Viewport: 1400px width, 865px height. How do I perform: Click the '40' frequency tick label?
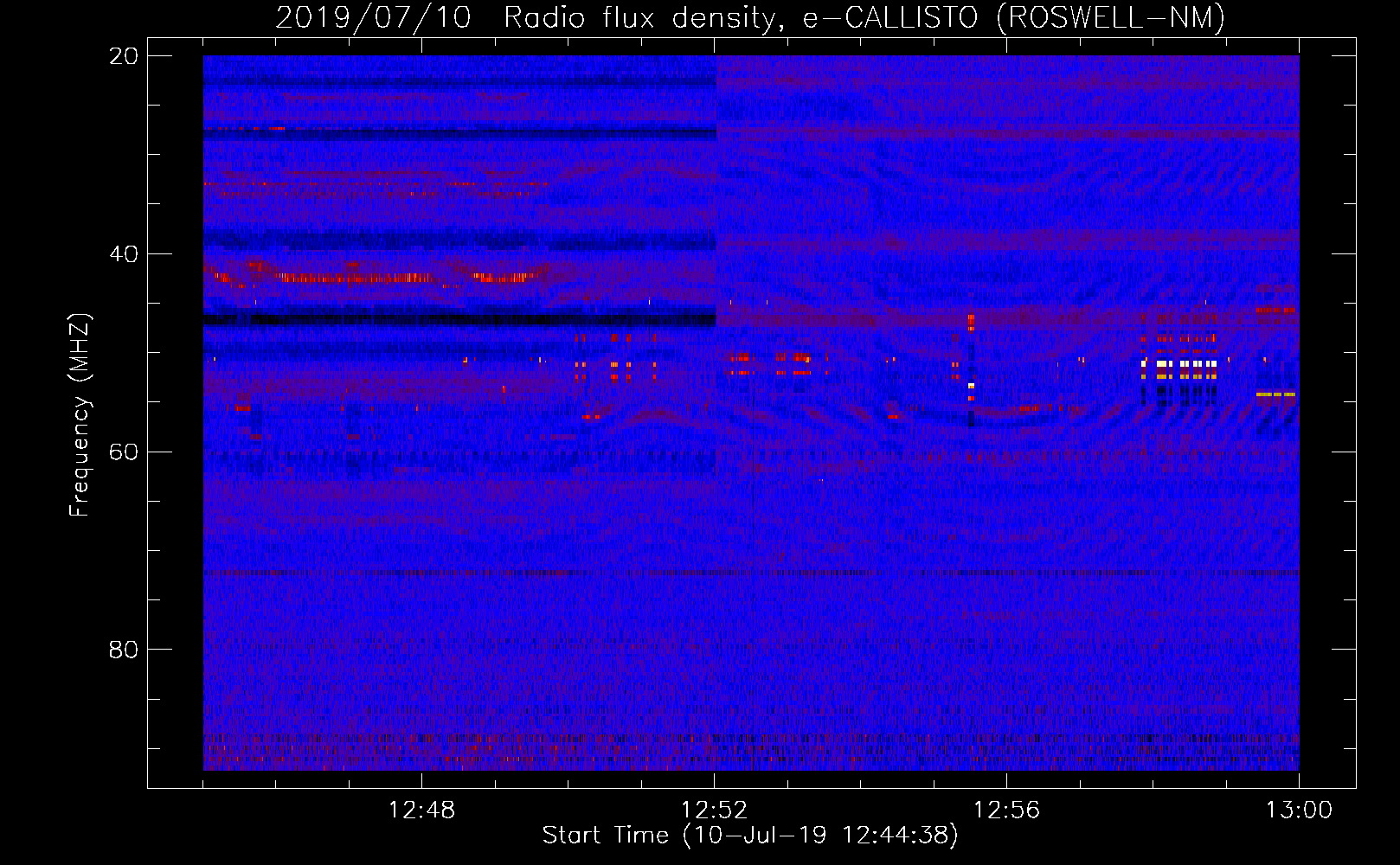(x=124, y=254)
